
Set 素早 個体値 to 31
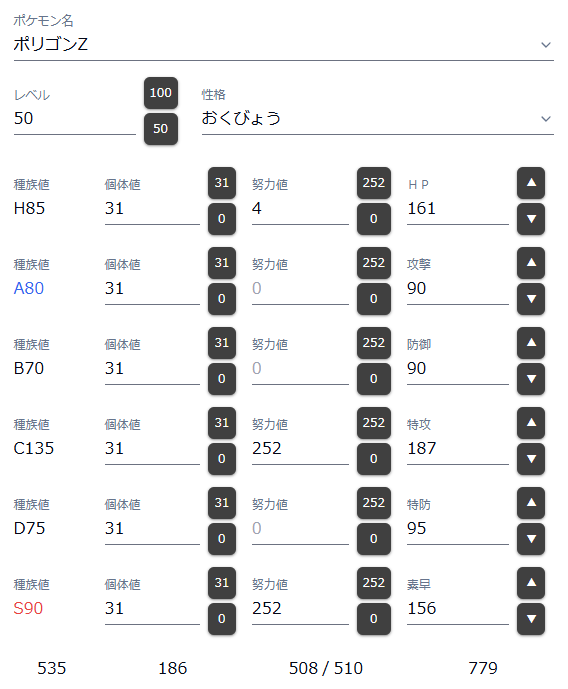222,583
